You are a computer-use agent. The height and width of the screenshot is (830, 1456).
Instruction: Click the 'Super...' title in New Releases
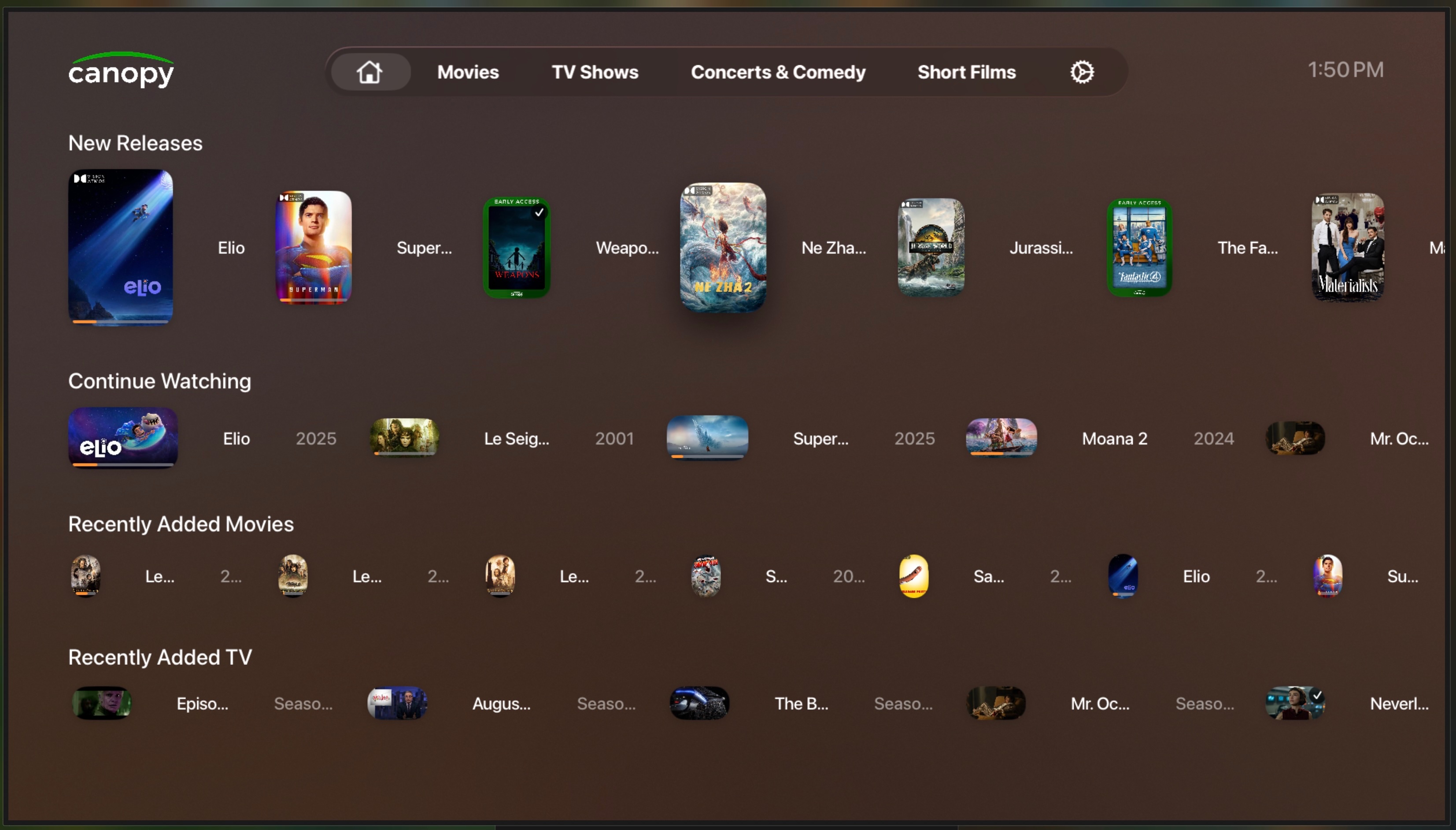coord(424,248)
